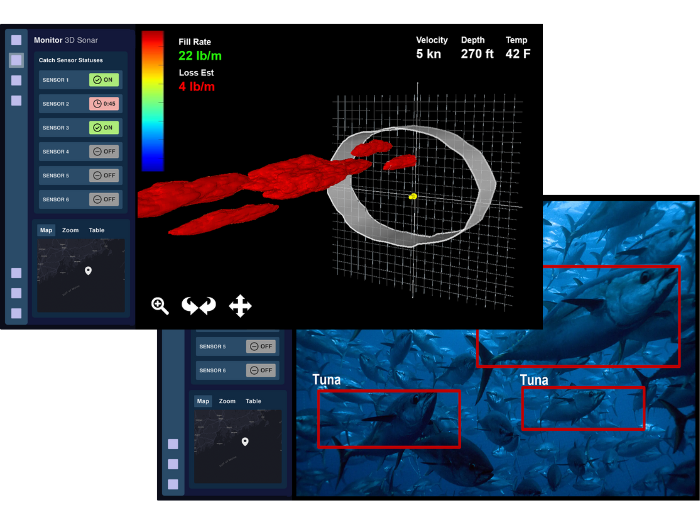Screen dimensions: 700x522
Task: Disable Sensor 3 using its ON toggle
Action: (x=103, y=128)
